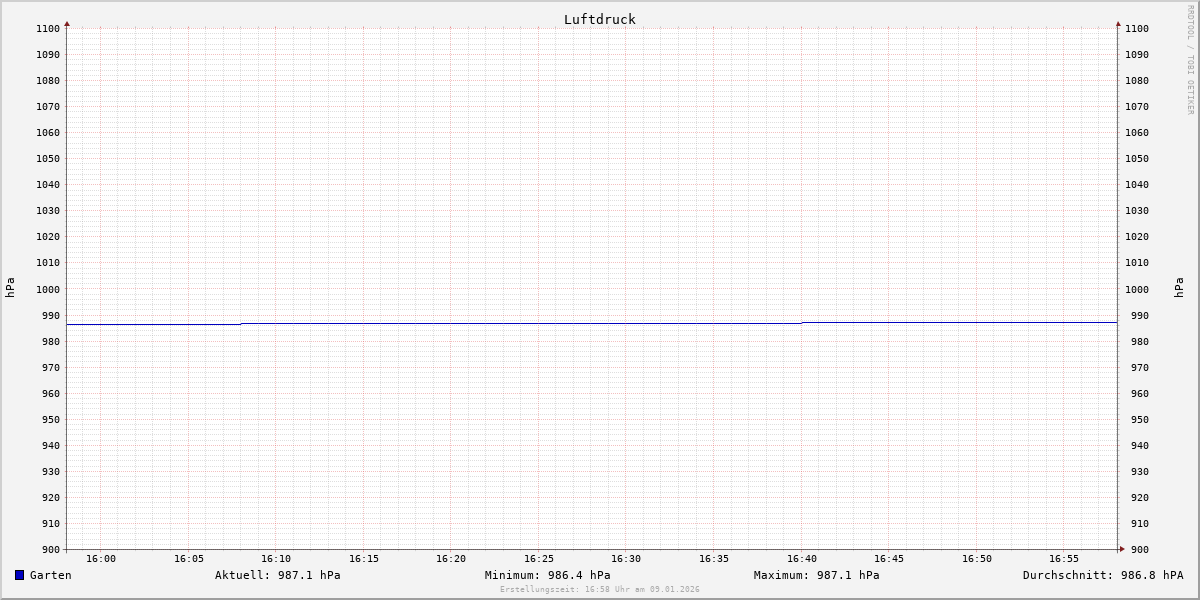Click the left vertical hPa unit label

pos(10,287)
